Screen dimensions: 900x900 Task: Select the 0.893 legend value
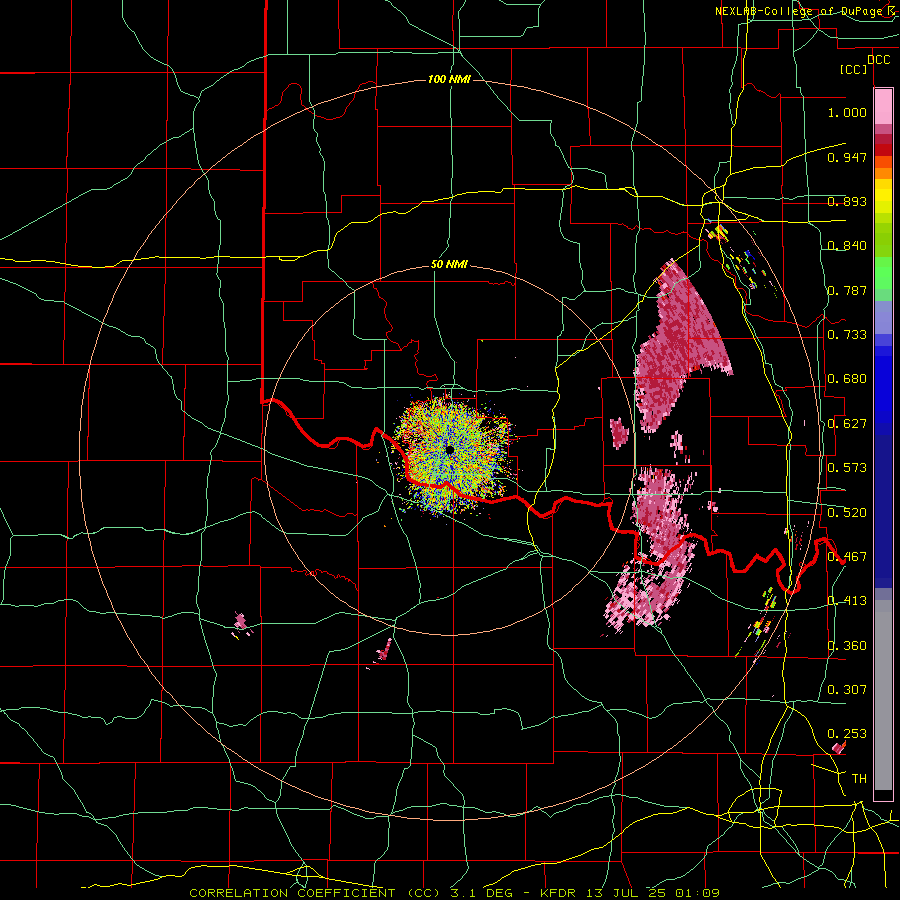click(847, 201)
